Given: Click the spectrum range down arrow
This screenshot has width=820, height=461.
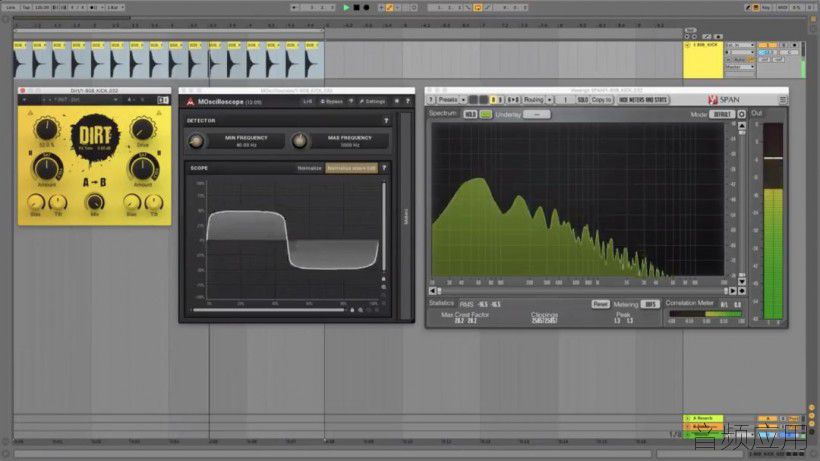Looking at the screenshot, I should [742, 282].
